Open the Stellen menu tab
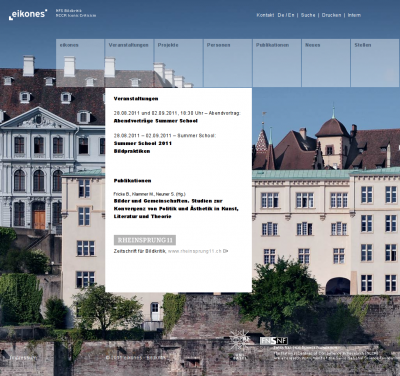This screenshot has width=400, height=376. click(375, 63)
